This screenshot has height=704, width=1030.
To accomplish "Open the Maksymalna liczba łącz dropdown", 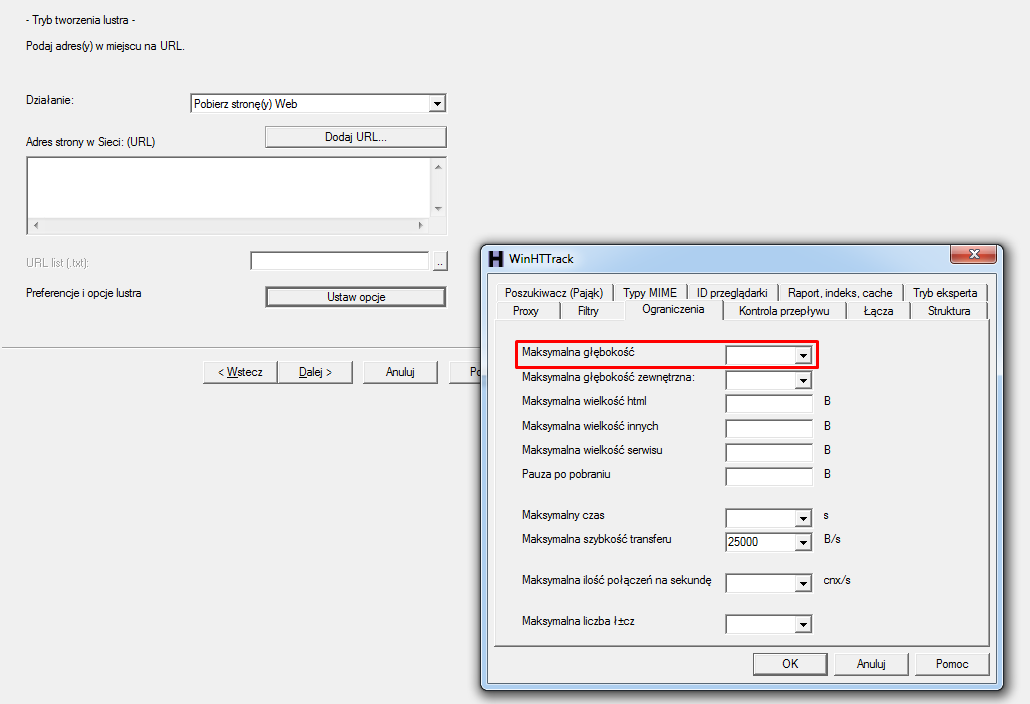I will coord(803,625).
